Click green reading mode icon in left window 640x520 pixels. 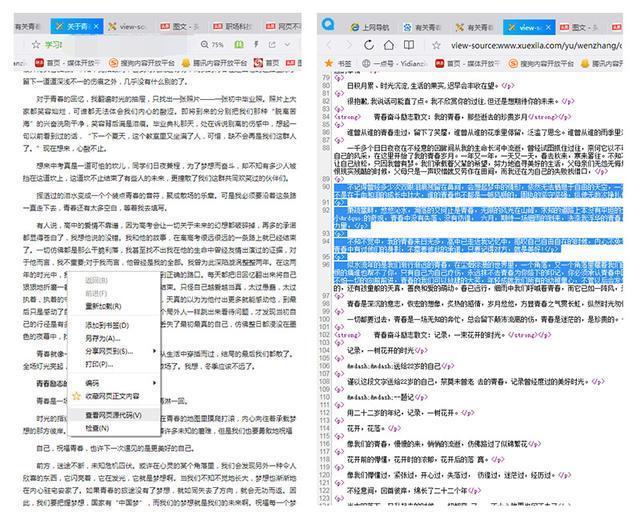pos(239,44)
